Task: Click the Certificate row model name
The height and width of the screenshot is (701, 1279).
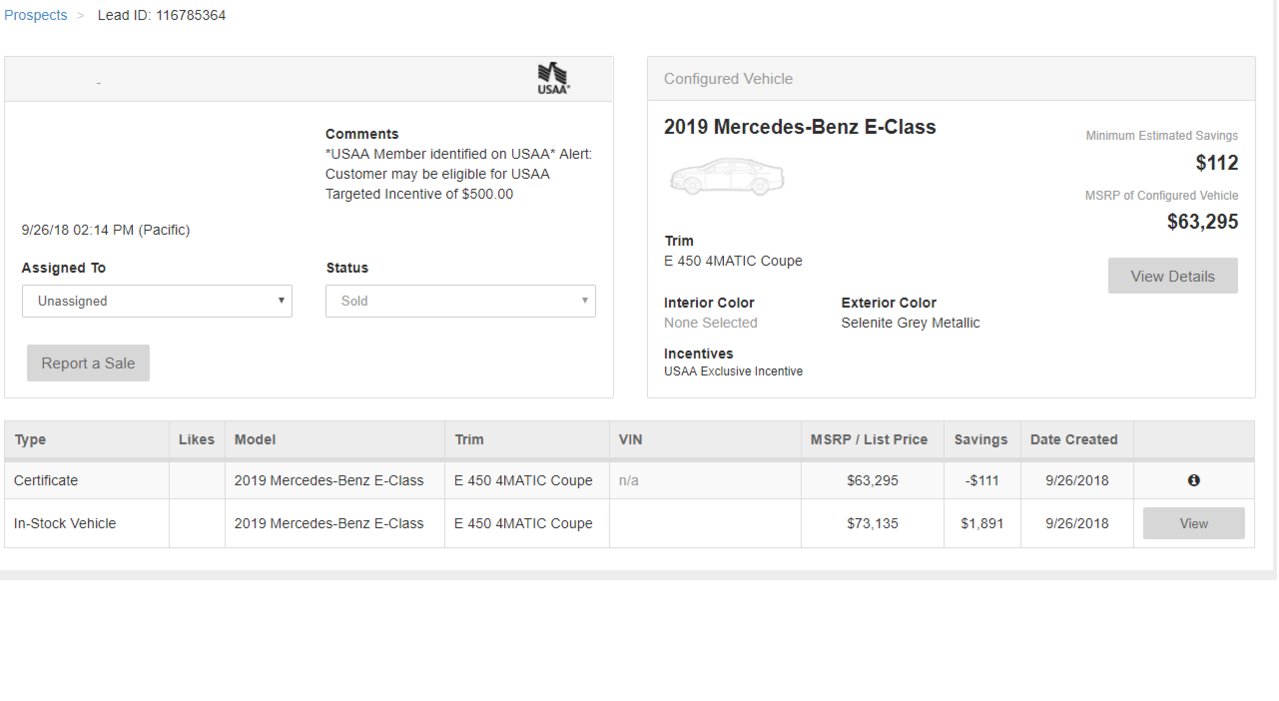Action: pyautogui.click(x=329, y=481)
